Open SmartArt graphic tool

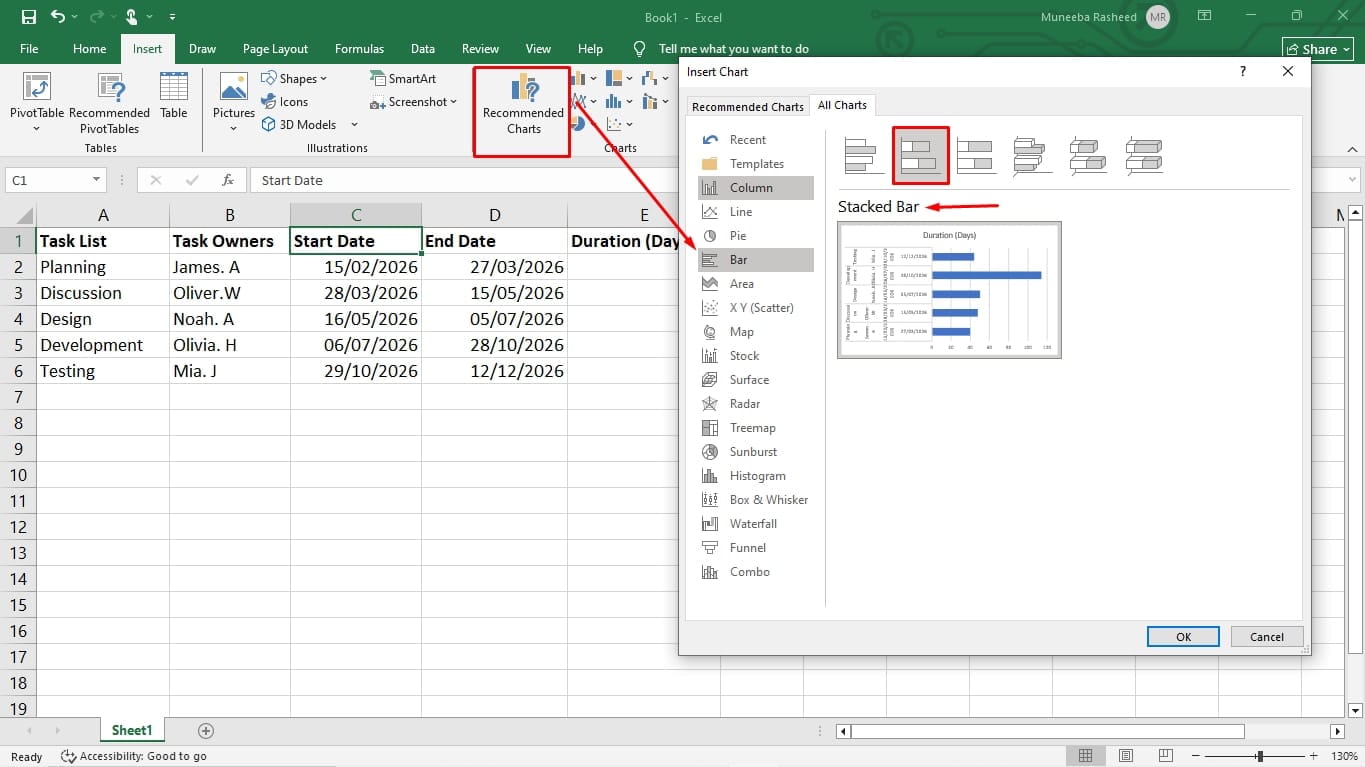pyautogui.click(x=402, y=78)
